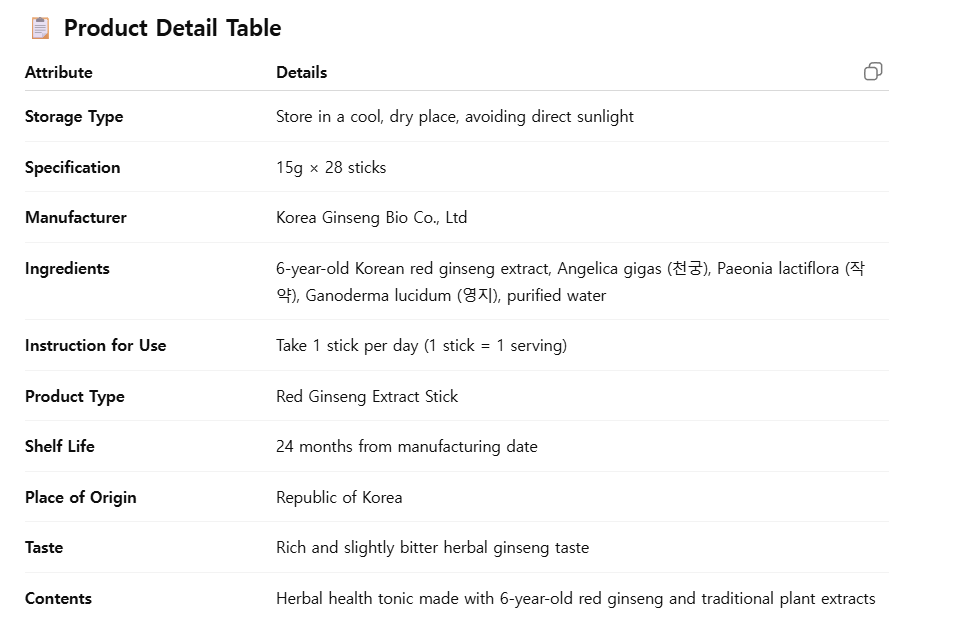This screenshot has height=642, width=959.
Task: Click the Details column header
Action: click(x=301, y=72)
